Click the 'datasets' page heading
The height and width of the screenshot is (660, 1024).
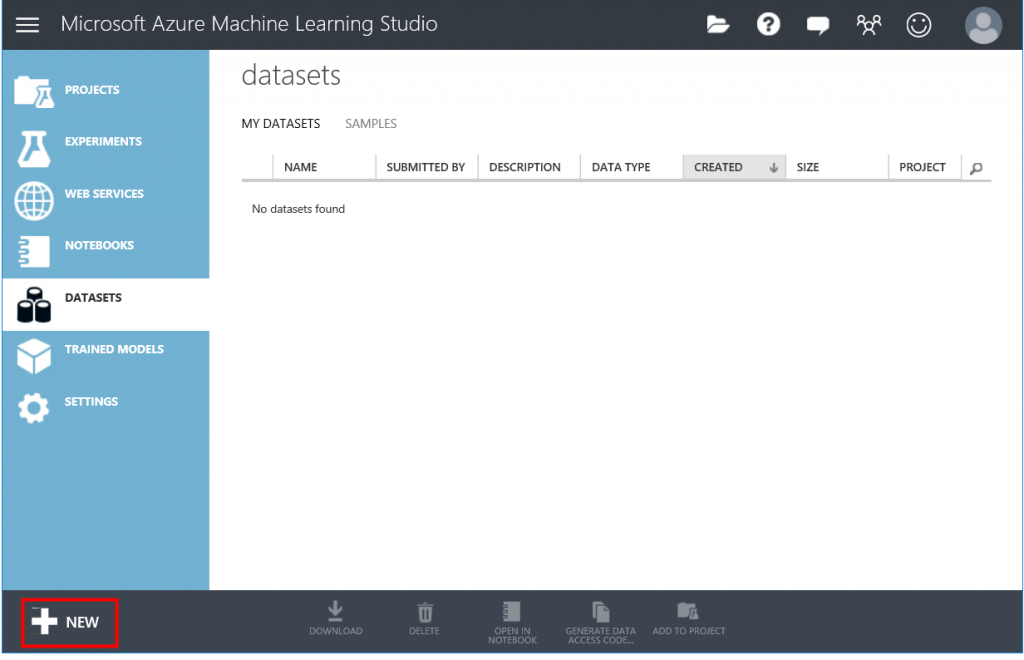[x=291, y=75]
